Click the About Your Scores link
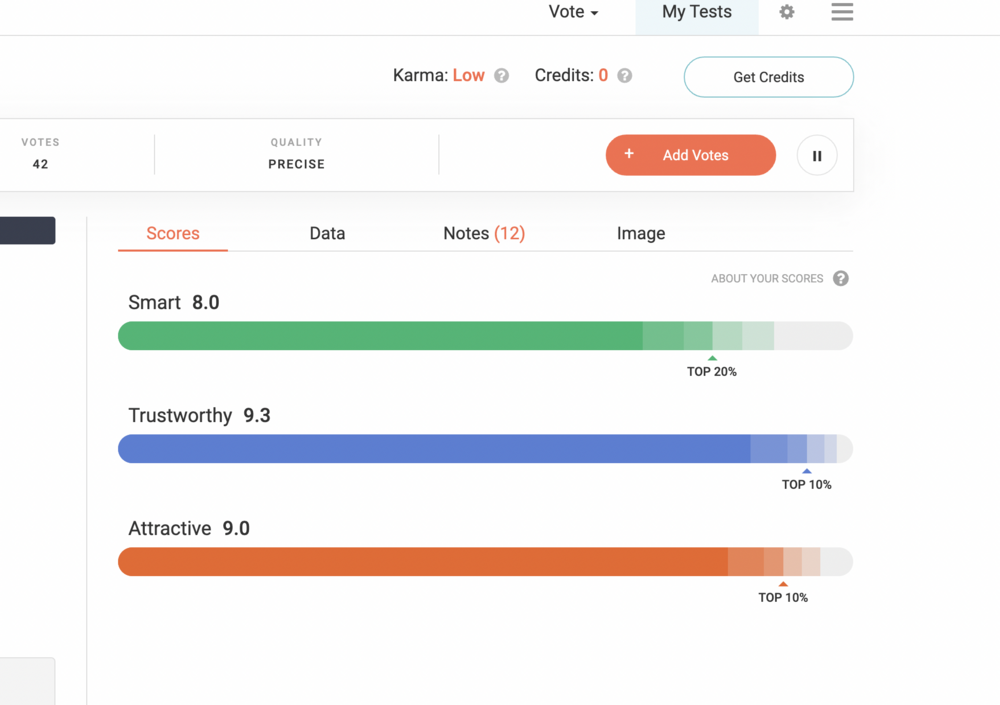The image size is (1000, 705). coord(767,279)
